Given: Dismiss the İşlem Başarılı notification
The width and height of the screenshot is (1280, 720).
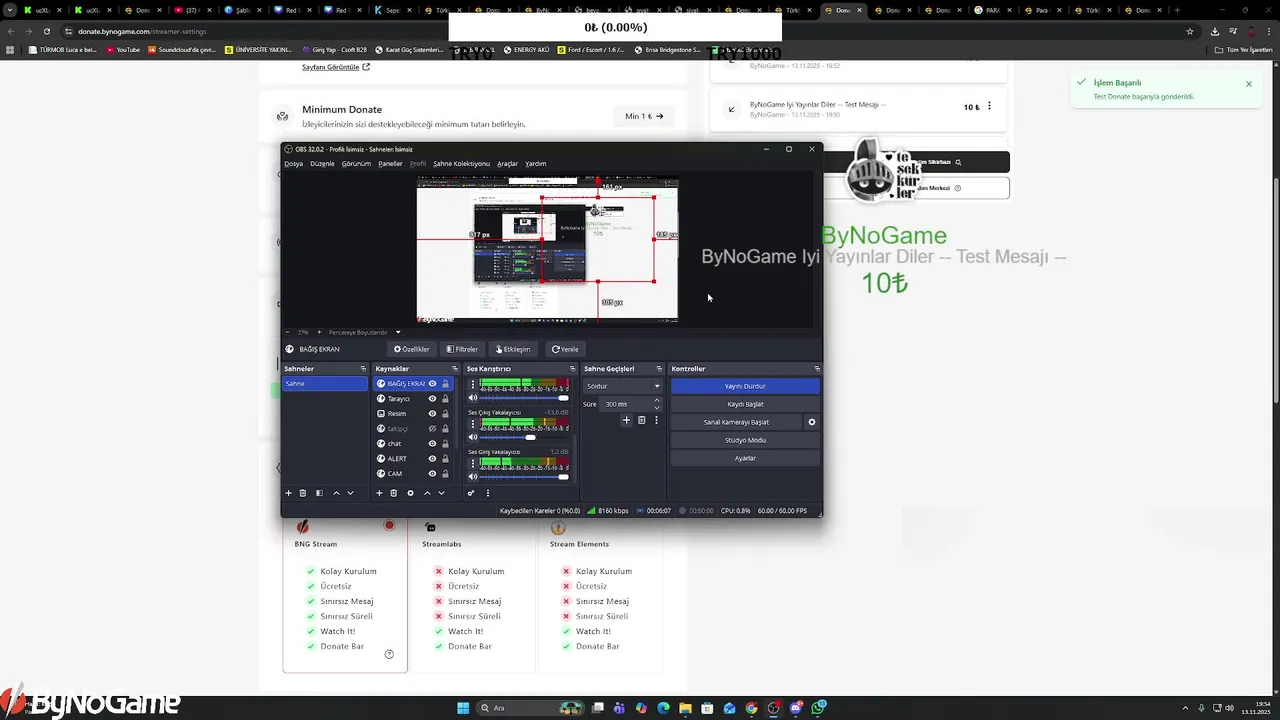Looking at the screenshot, I should (1249, 84).
